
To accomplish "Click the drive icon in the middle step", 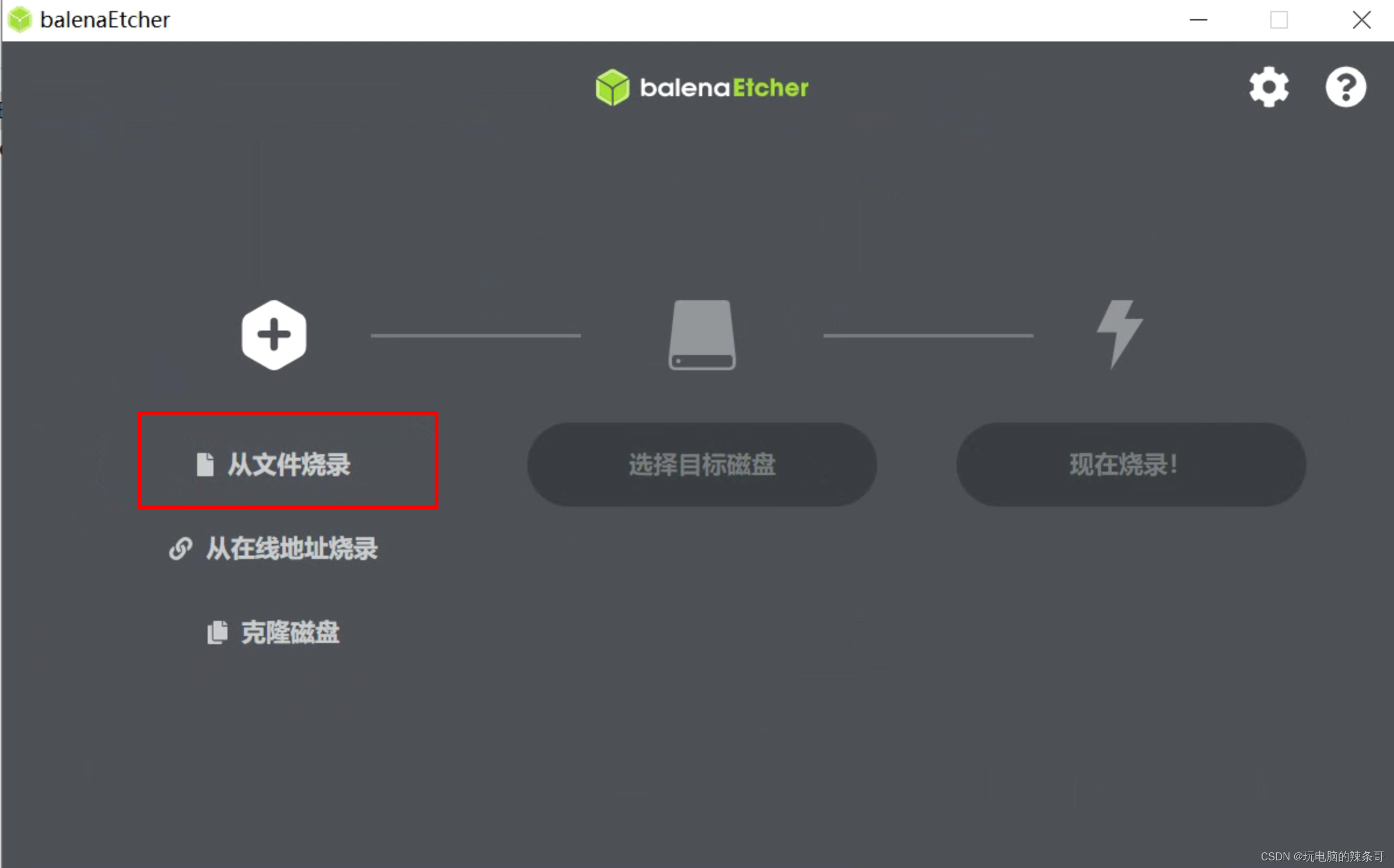I will point(702,335).
